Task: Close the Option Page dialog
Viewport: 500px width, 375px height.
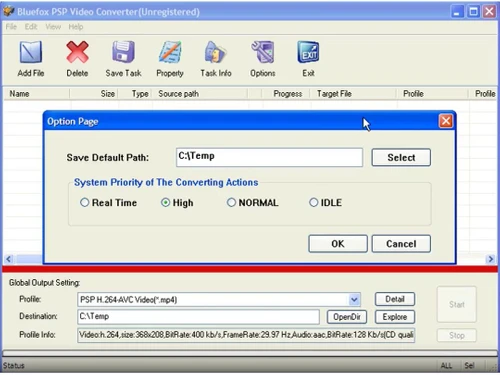Action: click(446, 121)
